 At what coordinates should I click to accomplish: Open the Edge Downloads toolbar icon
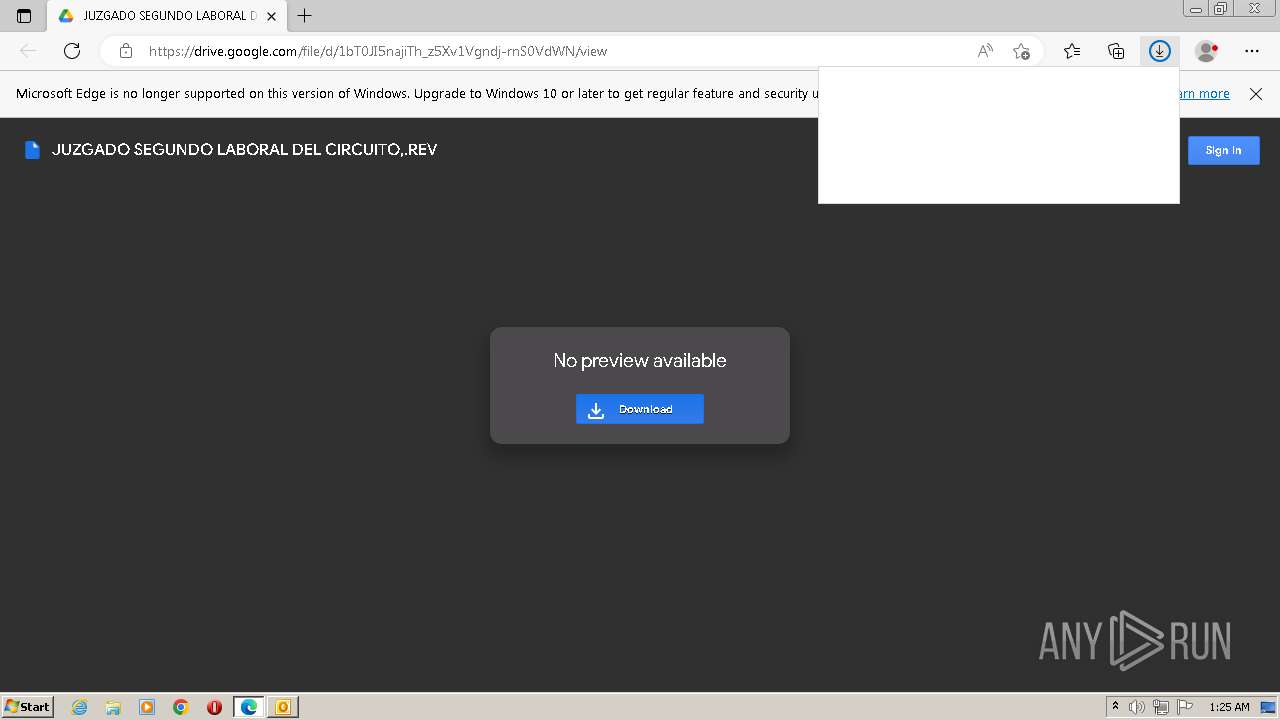1159,51
